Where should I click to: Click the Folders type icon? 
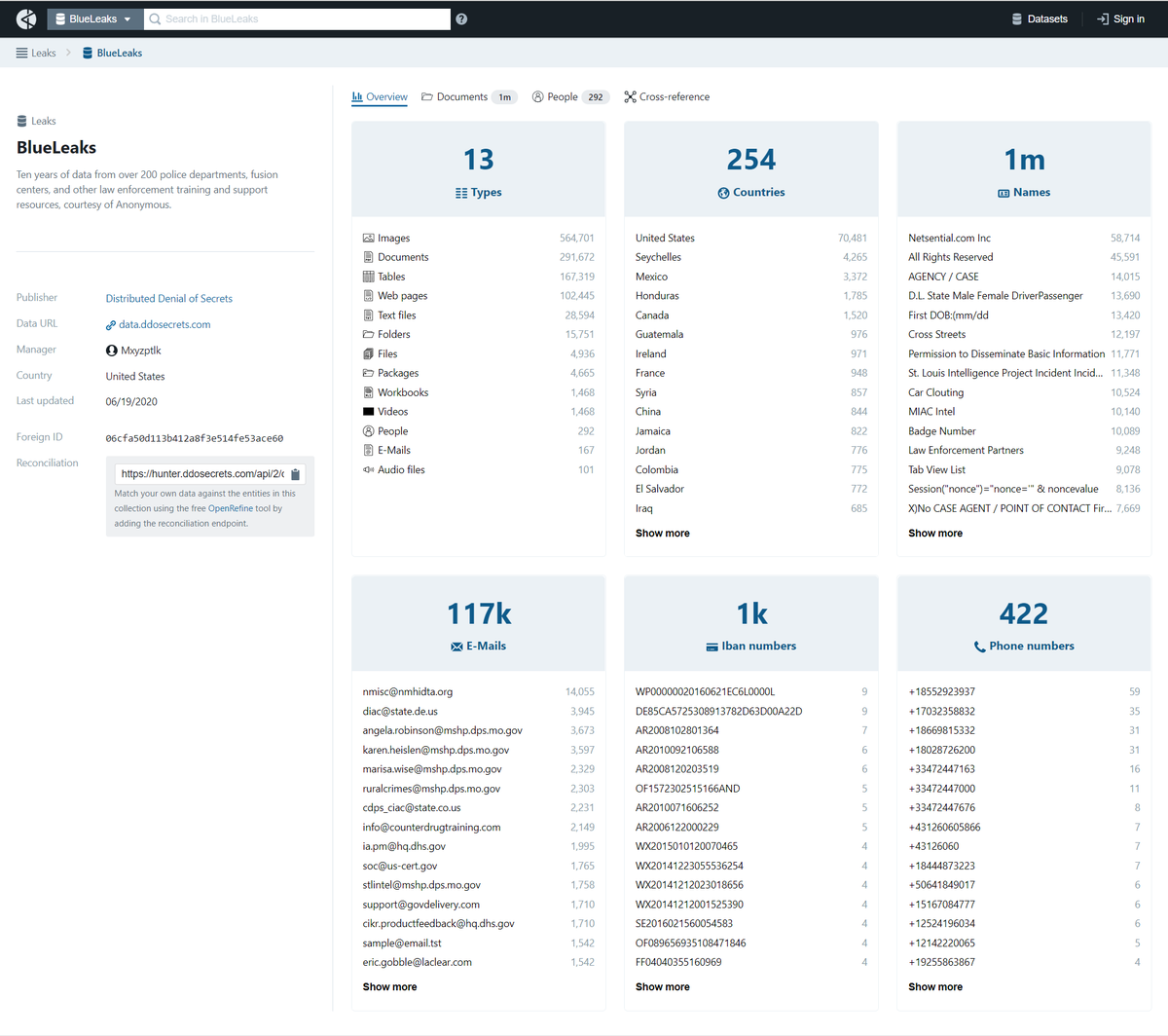(369, 334)
